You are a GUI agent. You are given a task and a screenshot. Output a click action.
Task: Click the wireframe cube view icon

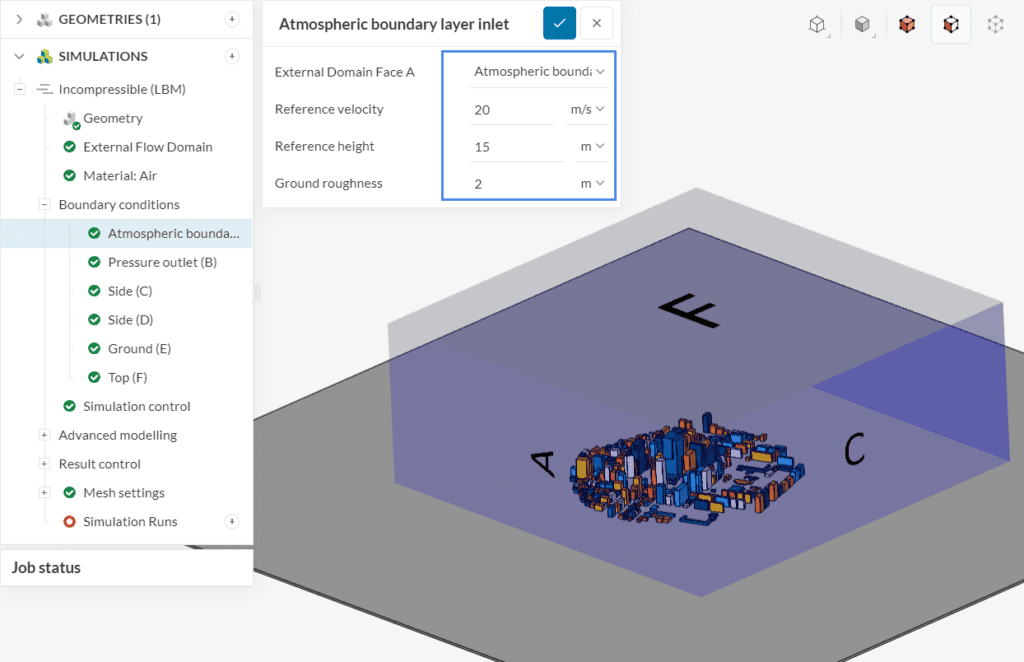pos(818,25)
